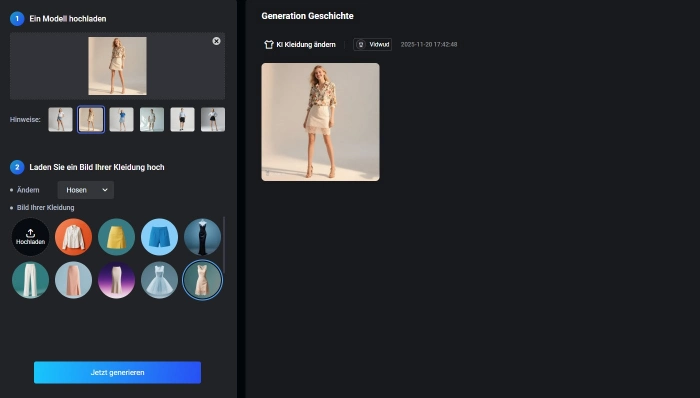Pick the blue shorts clothing sample
This screenshot has width=700, height=398.
[x=159, y=237]
